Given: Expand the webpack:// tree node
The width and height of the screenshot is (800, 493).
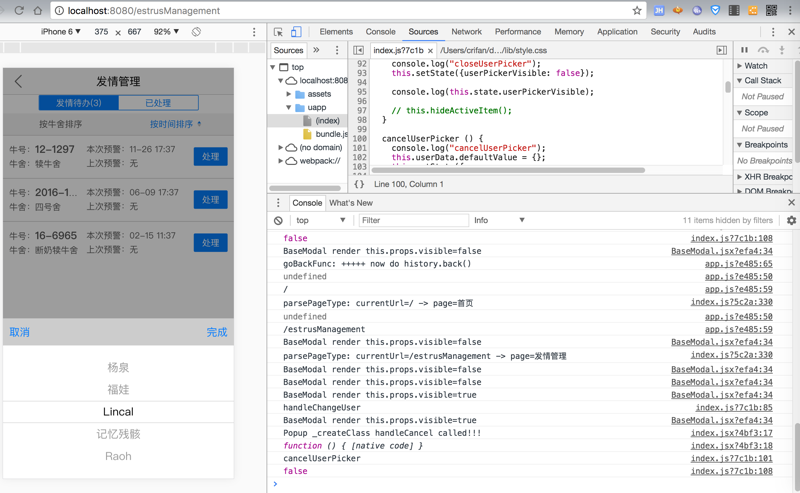Looking at the screenshot, I should pyautogui.click(x=281, y=160).
